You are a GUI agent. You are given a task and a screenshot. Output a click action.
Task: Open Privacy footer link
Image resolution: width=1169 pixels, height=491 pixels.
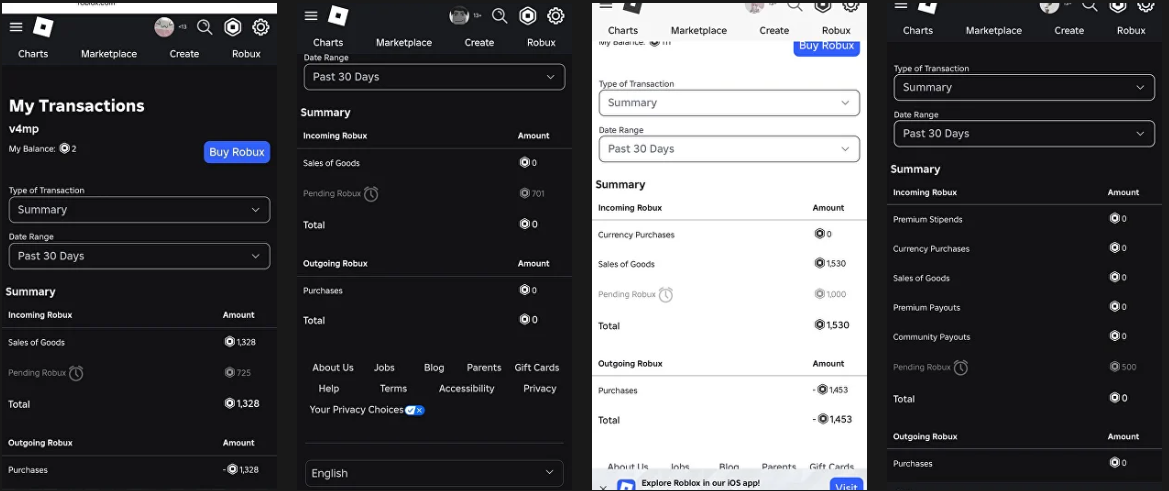540,388
